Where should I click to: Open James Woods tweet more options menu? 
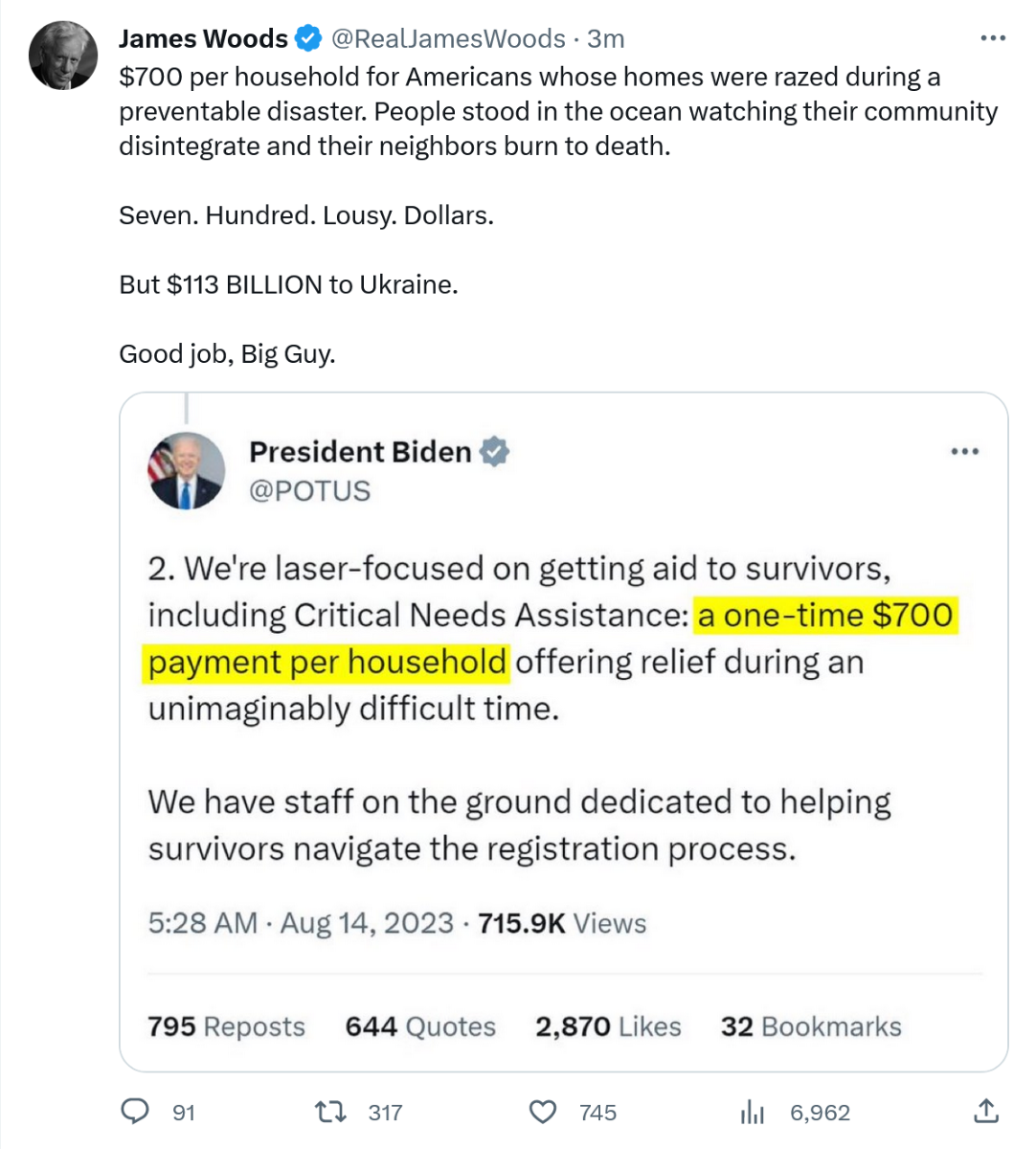pos(993,38)
